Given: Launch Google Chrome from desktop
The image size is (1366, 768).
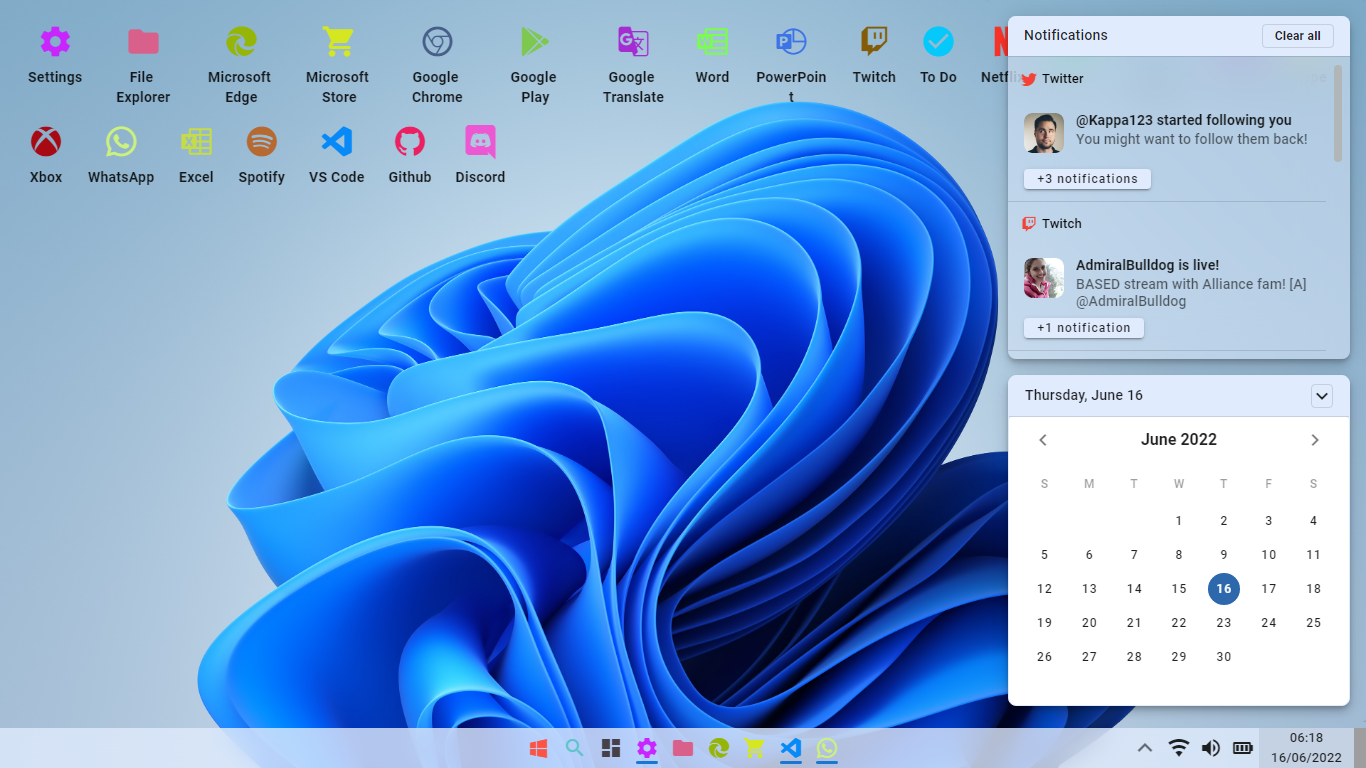Looking at the screenshot, I should 437,66.
